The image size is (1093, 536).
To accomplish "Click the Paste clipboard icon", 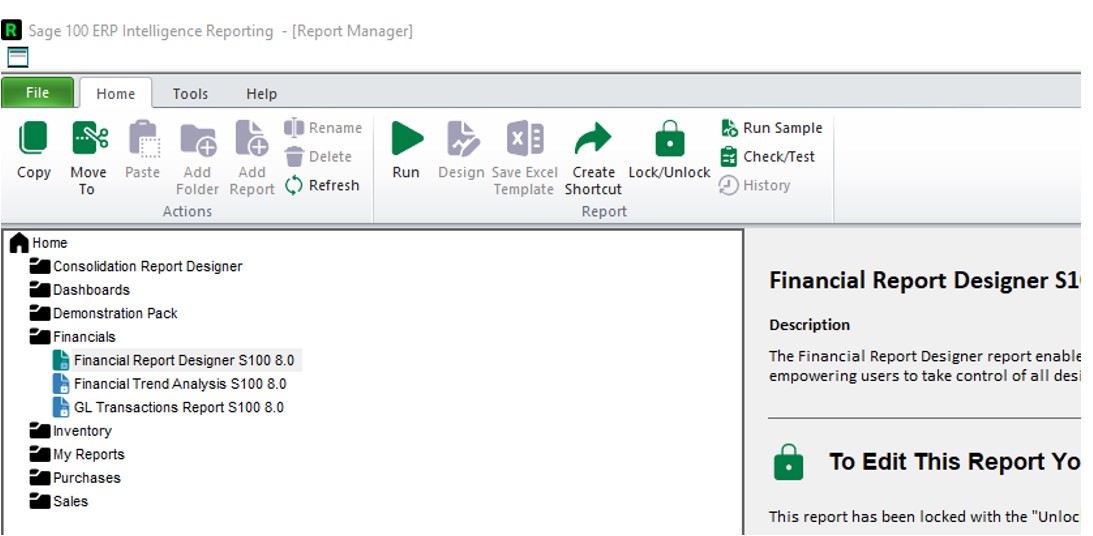I will point(144,138).
